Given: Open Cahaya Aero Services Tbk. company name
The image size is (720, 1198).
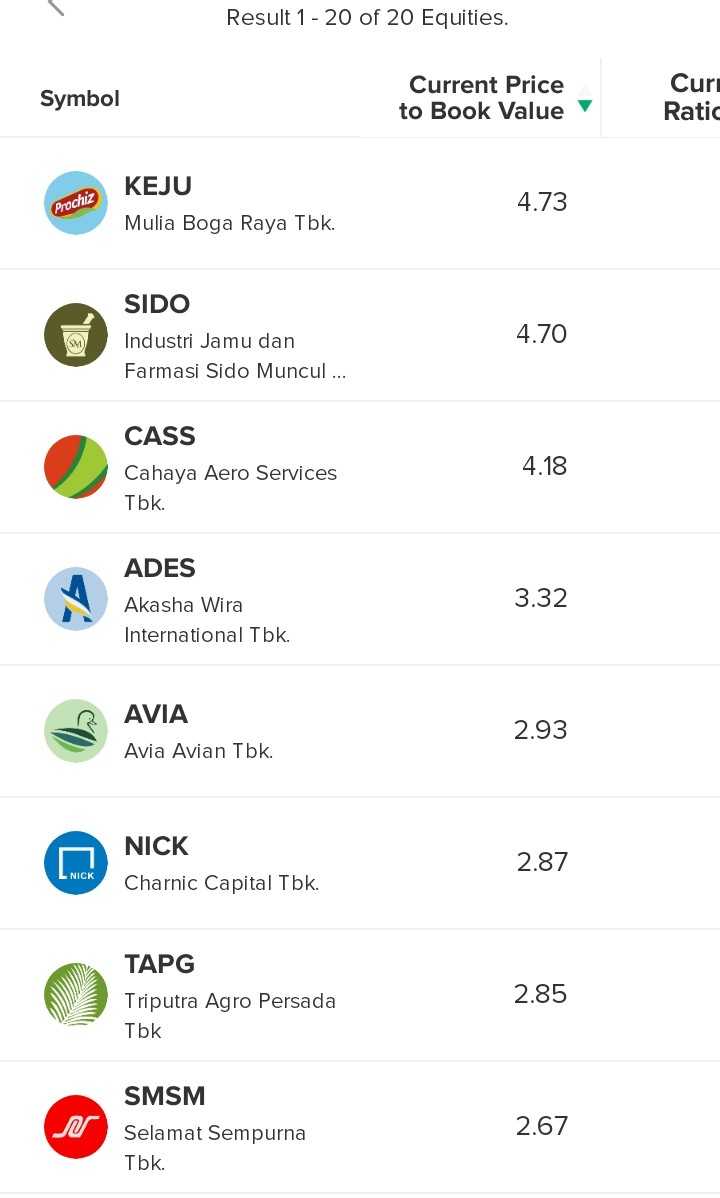Looking at the screenshot, I should (x=230, y=487).
